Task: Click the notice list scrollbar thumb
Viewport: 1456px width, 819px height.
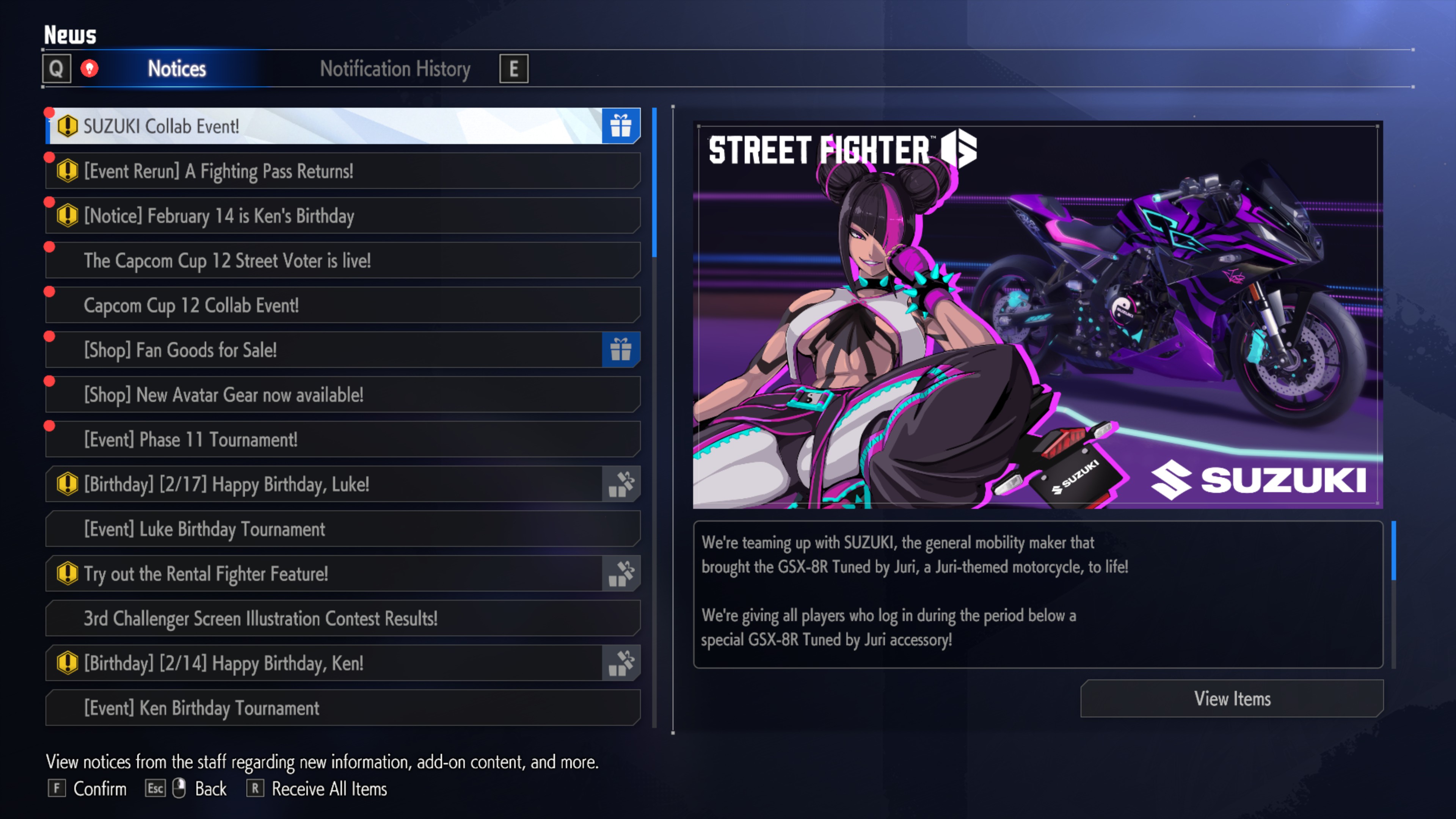Action: click(654, 182)
